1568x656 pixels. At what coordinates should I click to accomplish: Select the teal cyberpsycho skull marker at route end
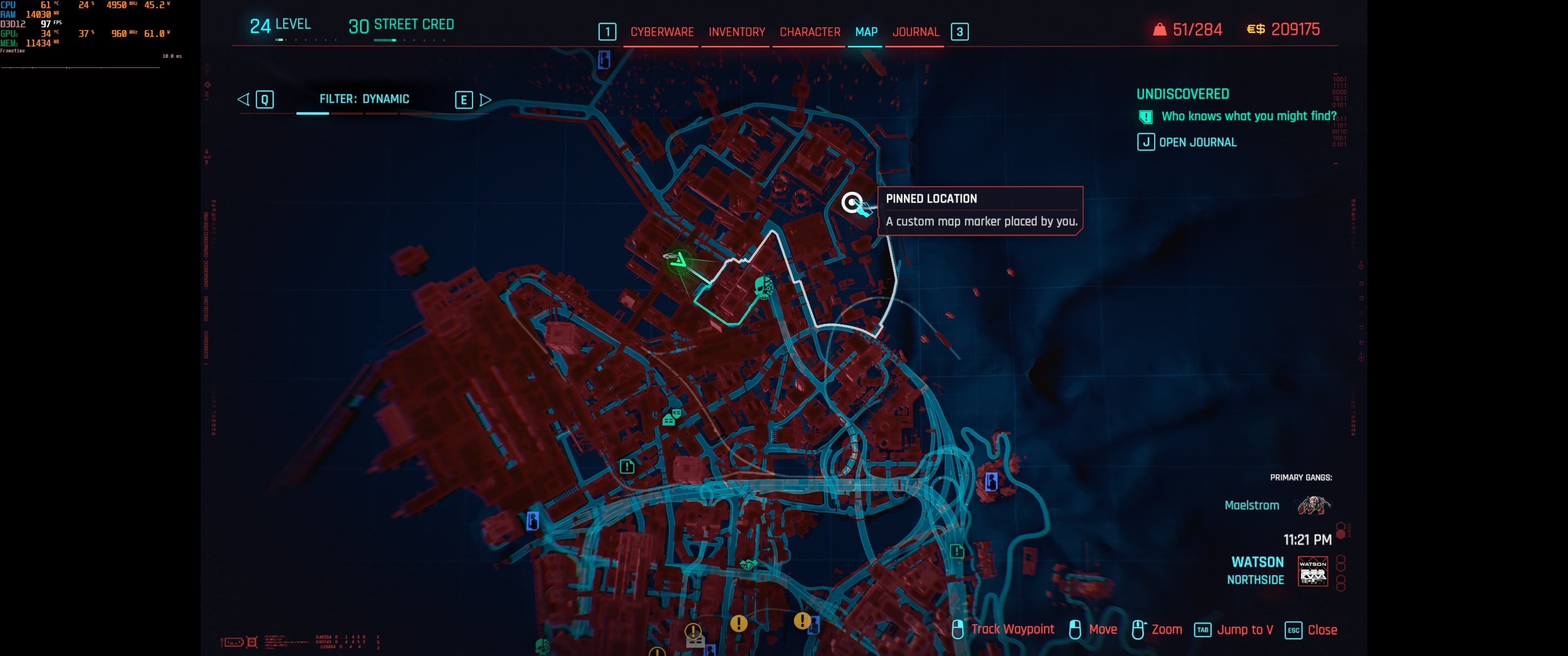pyautogui.click(x=763, y=287)
